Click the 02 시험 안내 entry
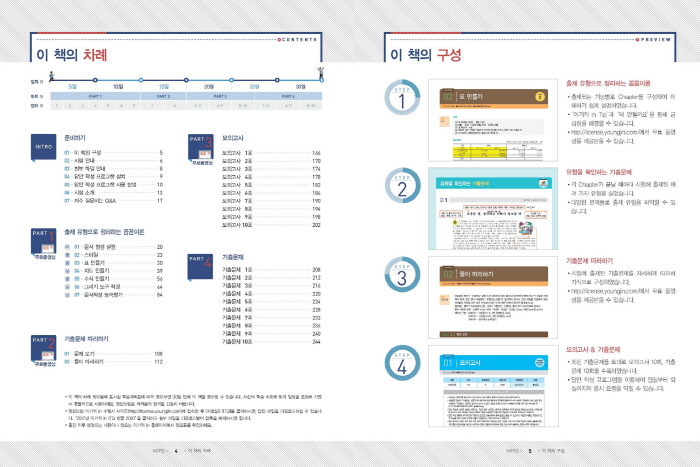Image resolution: width=700 pixels, height=467 pixels. 113,161
